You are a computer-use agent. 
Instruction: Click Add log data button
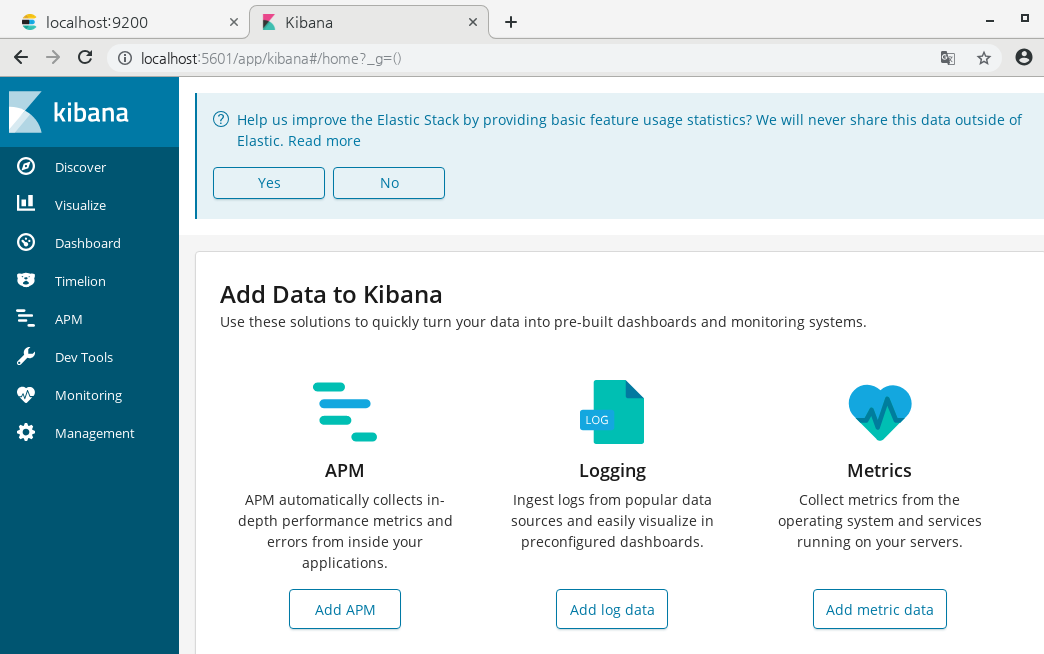point(612,609)
